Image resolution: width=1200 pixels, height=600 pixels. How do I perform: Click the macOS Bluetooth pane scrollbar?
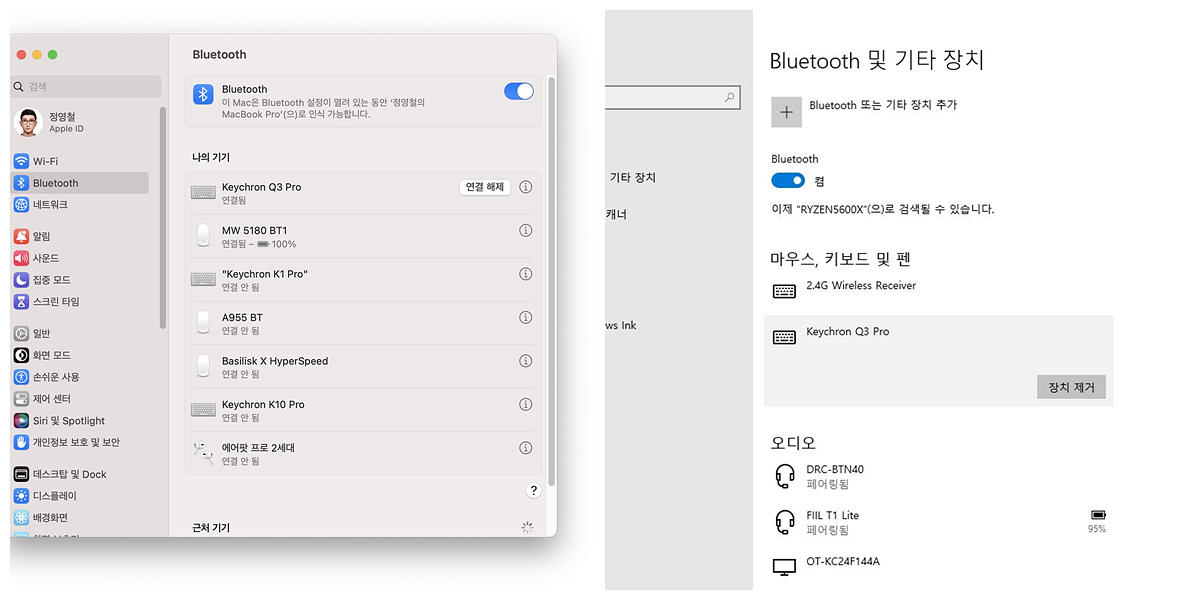[551, 280]
